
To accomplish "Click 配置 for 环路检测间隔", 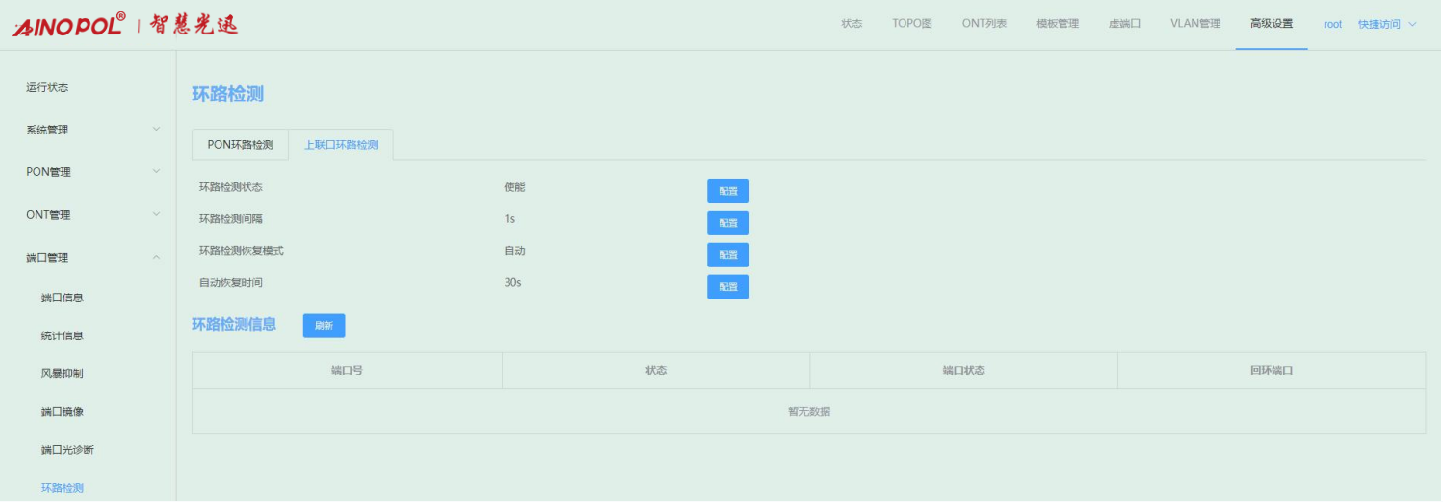I will [727, 223].
